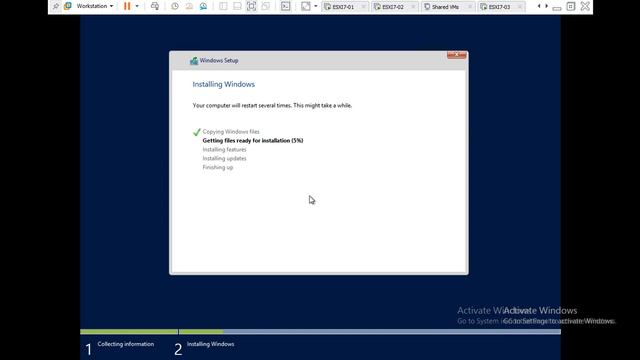Toggle the thumbnail bar icon
This screenshot has width=640, height=360.
click(x=237, y=6)
